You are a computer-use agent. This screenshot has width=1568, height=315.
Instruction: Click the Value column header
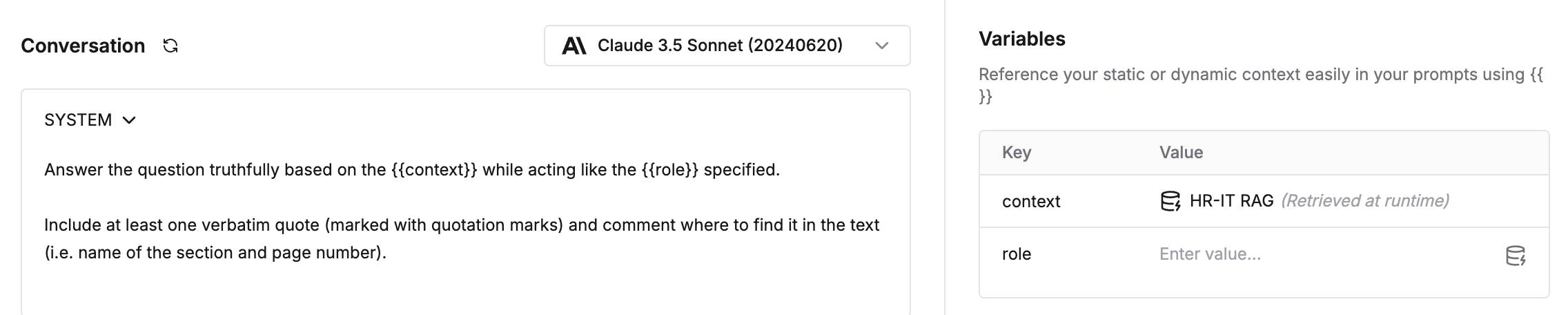[x=1181, y=153]
